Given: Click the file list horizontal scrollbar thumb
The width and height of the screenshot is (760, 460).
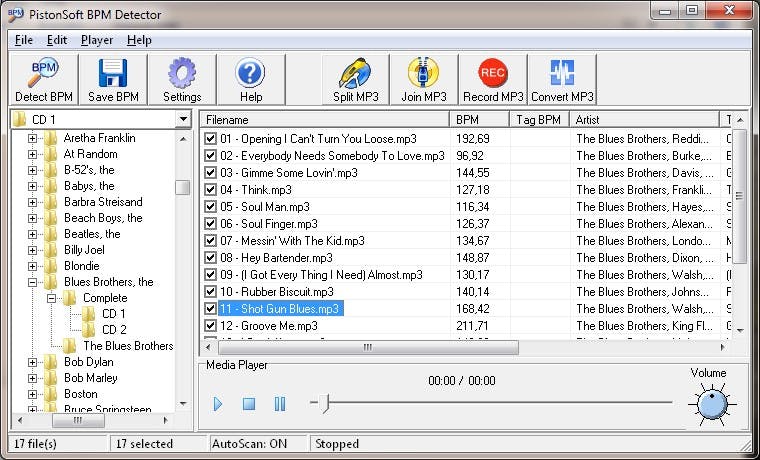Looking at the screenshot, I should [x=368, y=347].
